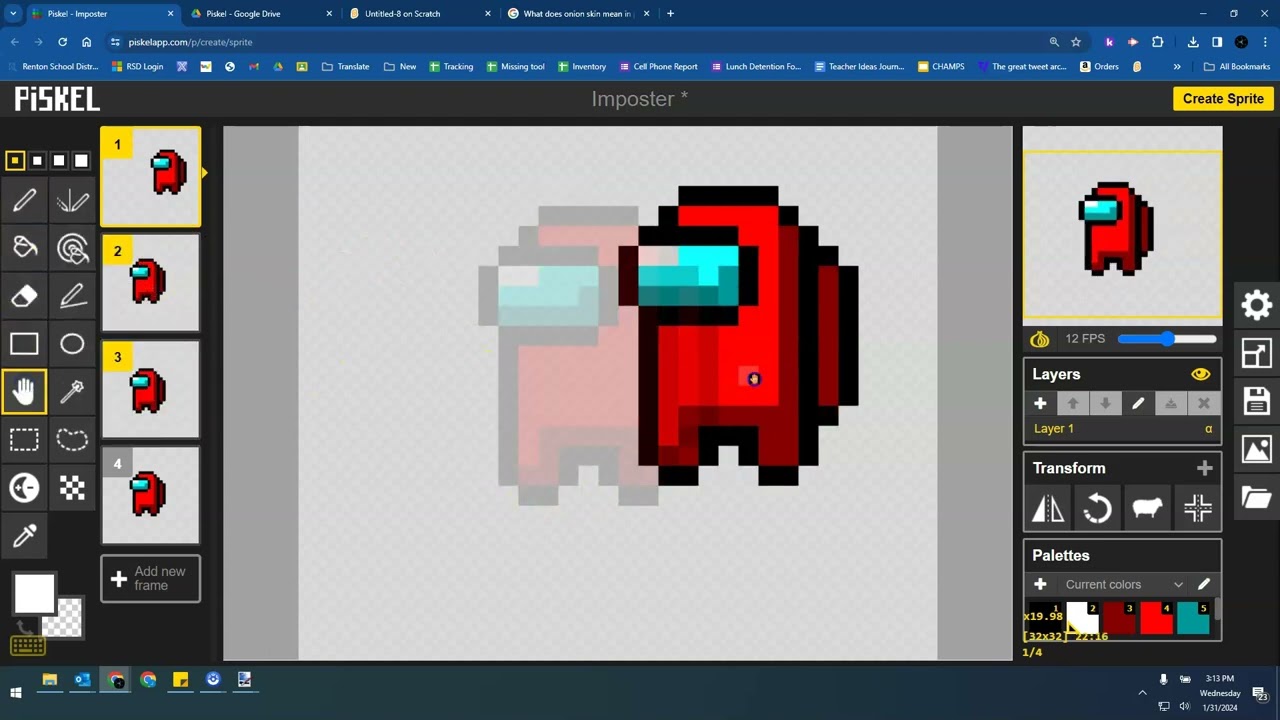Flip the sprite with the Transform flip icon

pos(1048,509)
